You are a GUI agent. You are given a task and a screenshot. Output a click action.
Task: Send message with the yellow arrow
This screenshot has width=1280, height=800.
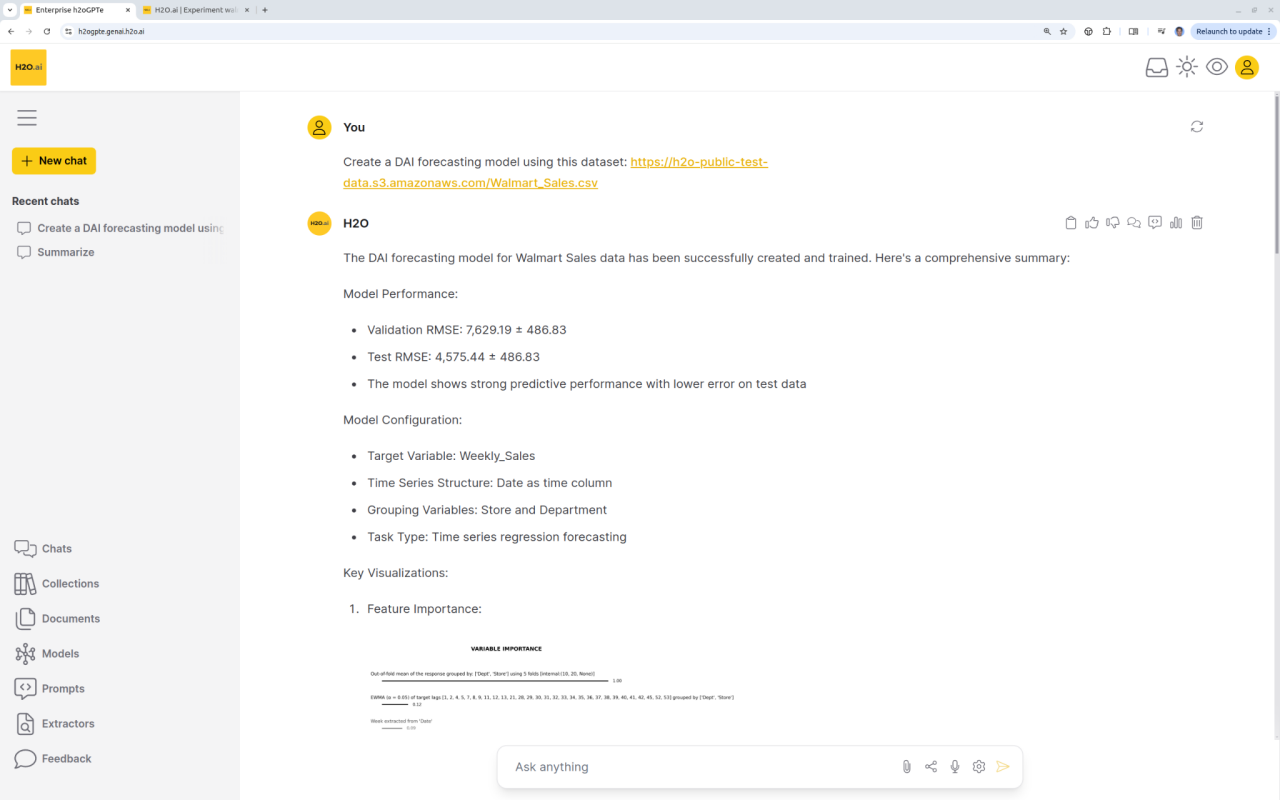1003,767
